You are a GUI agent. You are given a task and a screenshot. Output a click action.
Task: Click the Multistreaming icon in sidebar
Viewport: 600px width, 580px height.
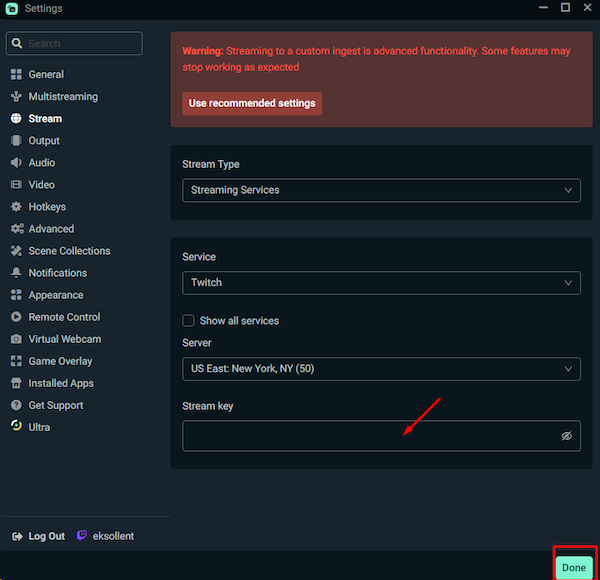tap(16, 97)
